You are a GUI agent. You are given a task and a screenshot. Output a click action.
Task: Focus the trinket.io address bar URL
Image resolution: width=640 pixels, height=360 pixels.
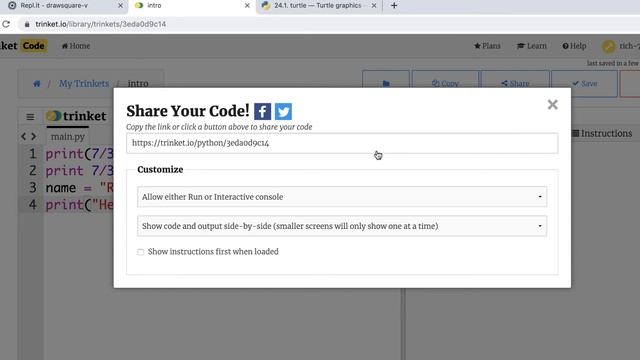point(100,24)
